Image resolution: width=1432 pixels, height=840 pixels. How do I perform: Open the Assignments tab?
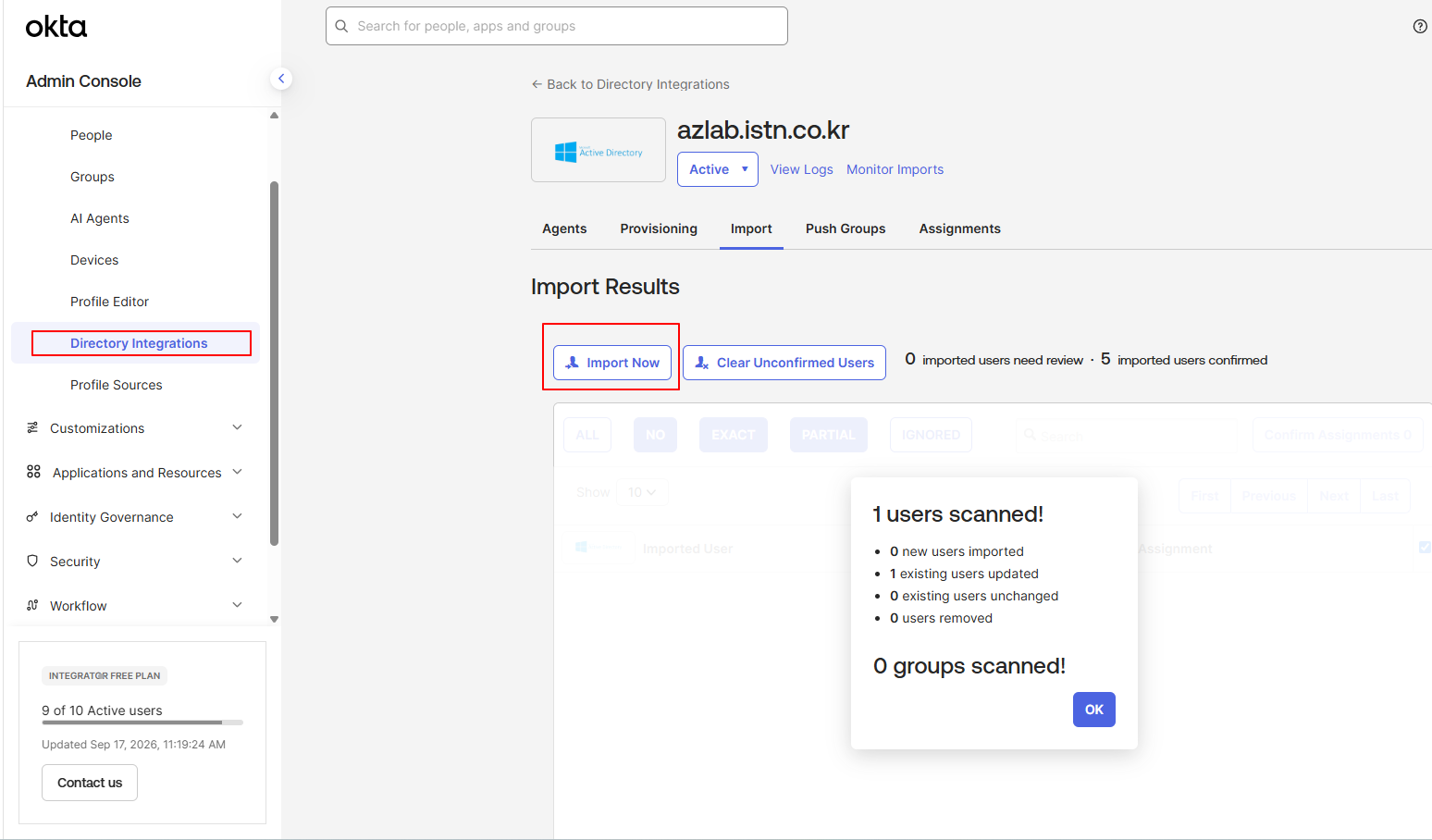coord(960,229)
